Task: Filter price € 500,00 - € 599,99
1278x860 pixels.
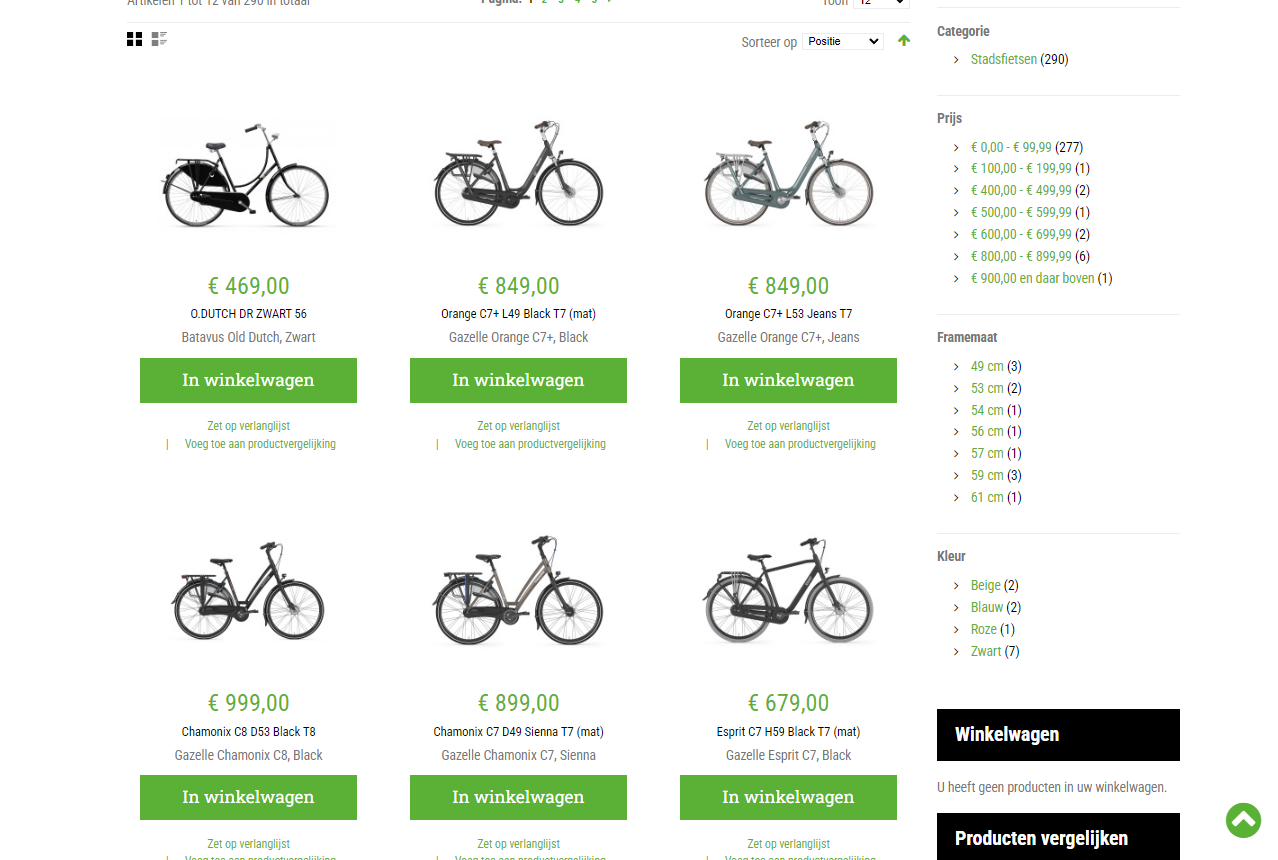Action: [1021, 213]
